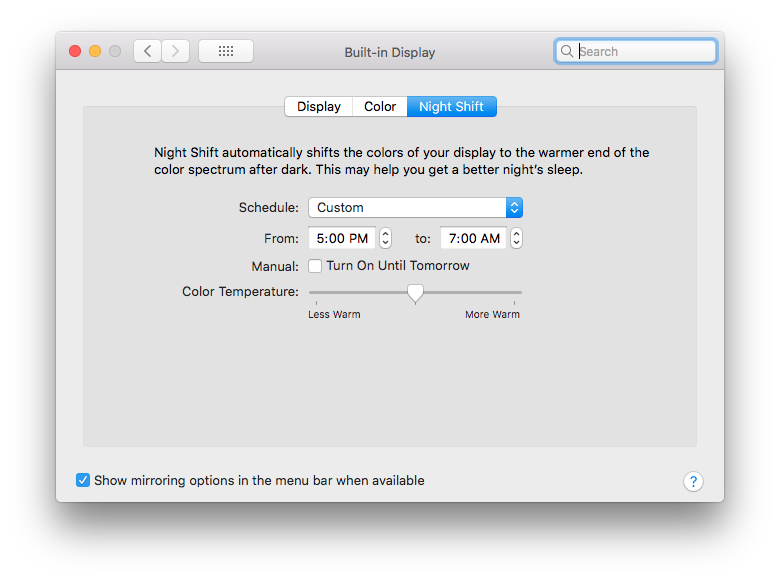Go back with the left arrow button

[x=147, y=51]
